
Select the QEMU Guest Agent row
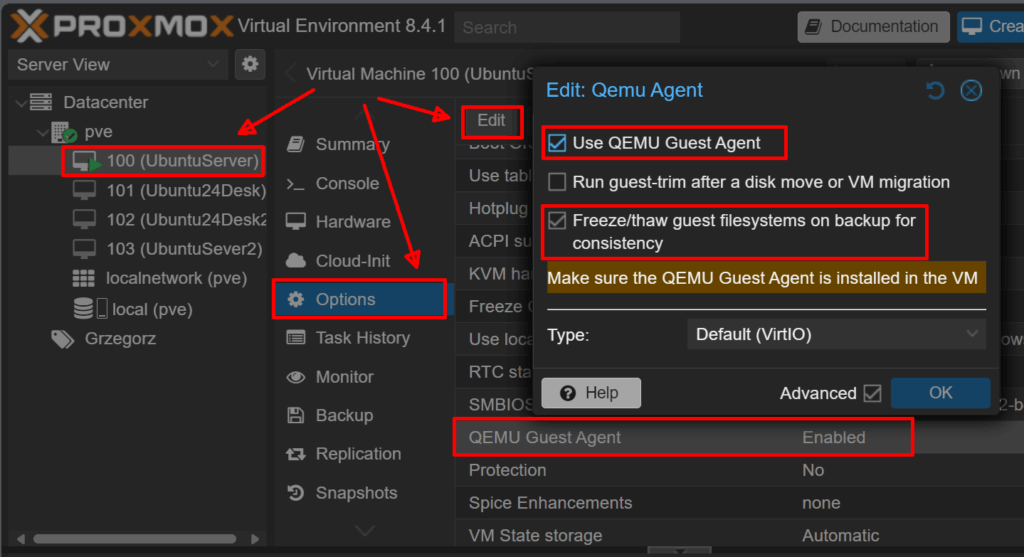click(x=739, y=438)
